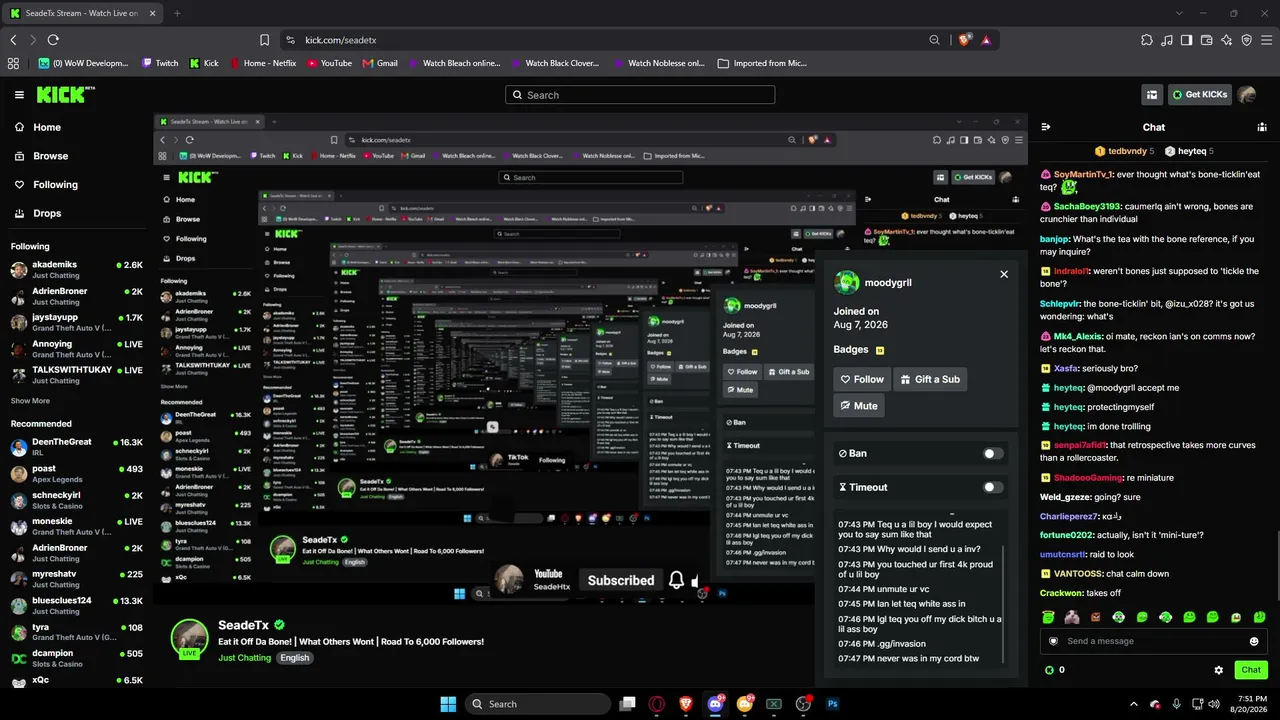The image size is (1280, 720).
Task: Open Kick sidebar hamburger menu
Action: click(x=19, y=95)
